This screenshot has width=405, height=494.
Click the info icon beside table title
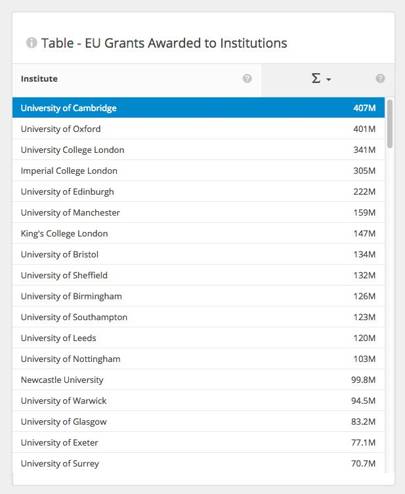[x=31, y=43]
